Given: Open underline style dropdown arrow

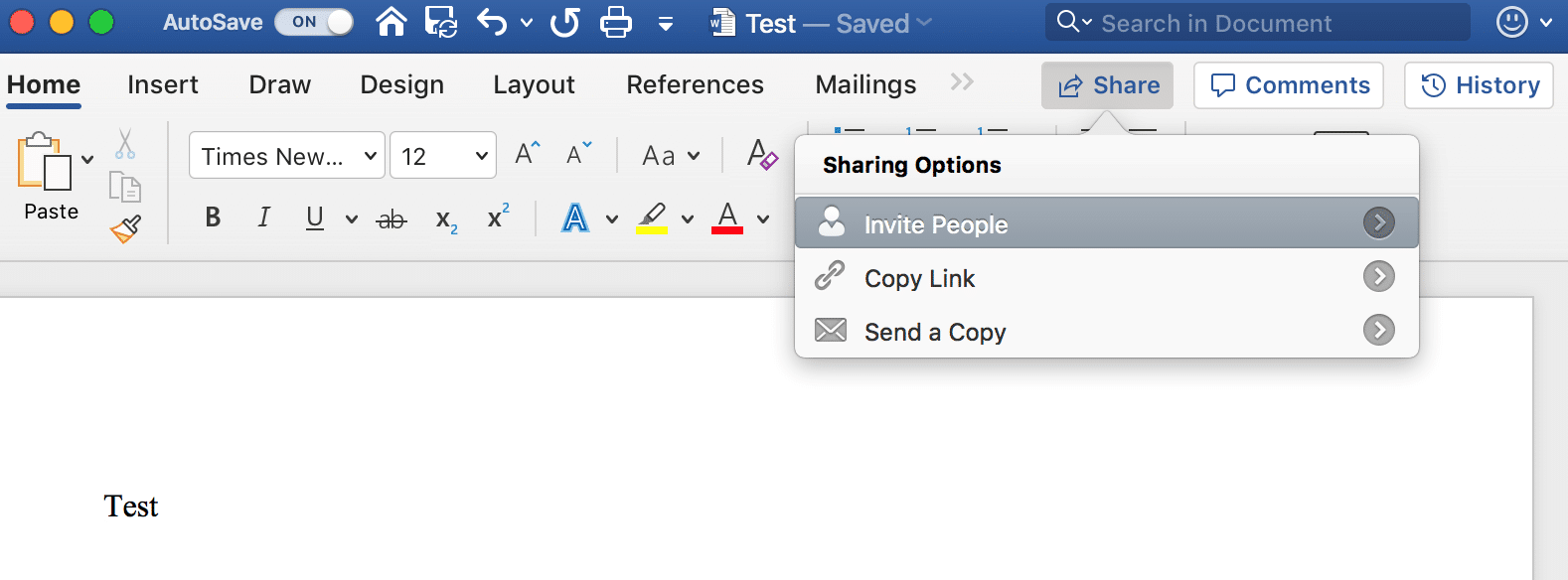Looking at the screenshot, I should click(351, 219).
